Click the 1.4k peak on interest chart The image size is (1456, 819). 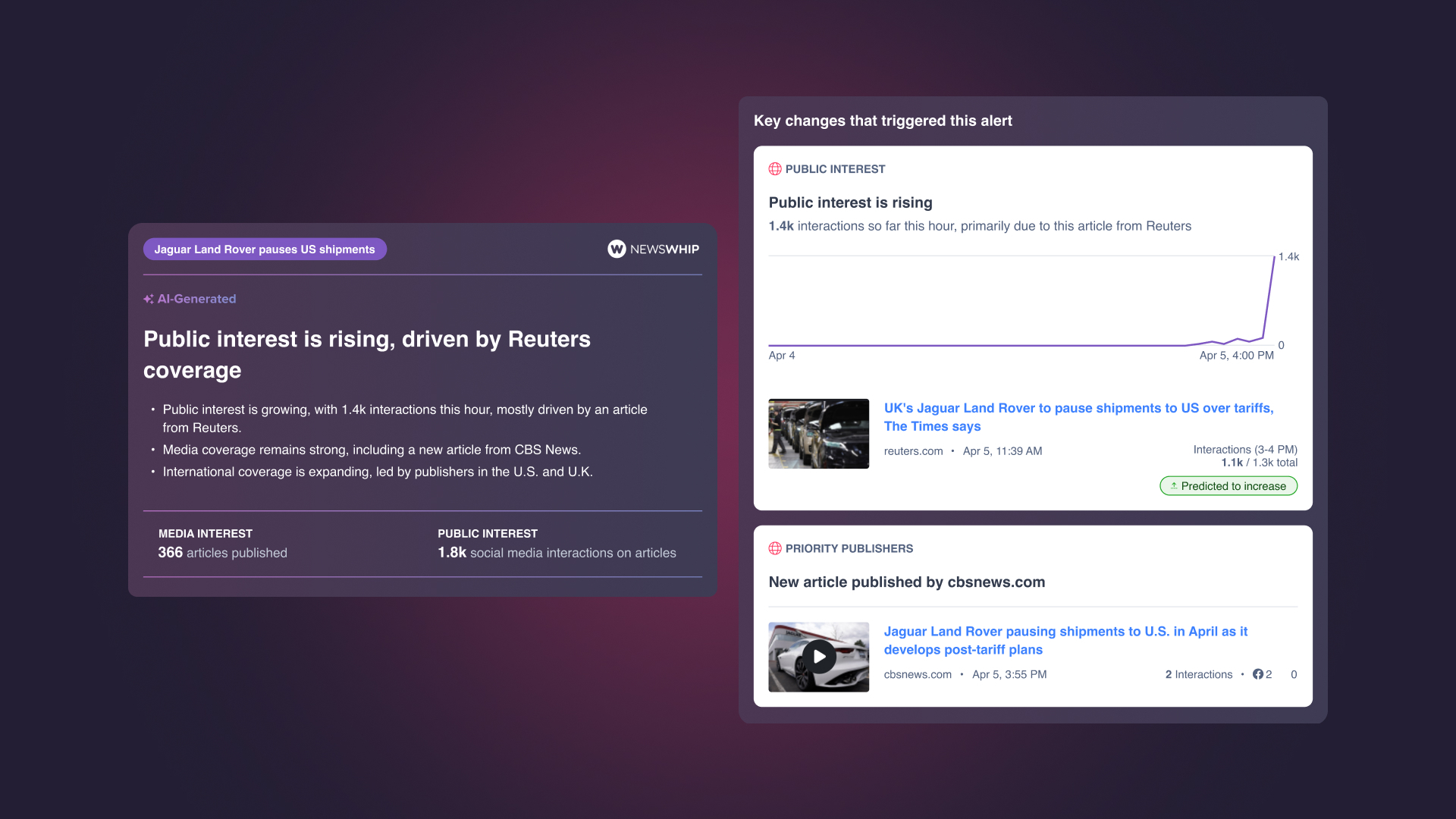click(x=1274, y=258)
